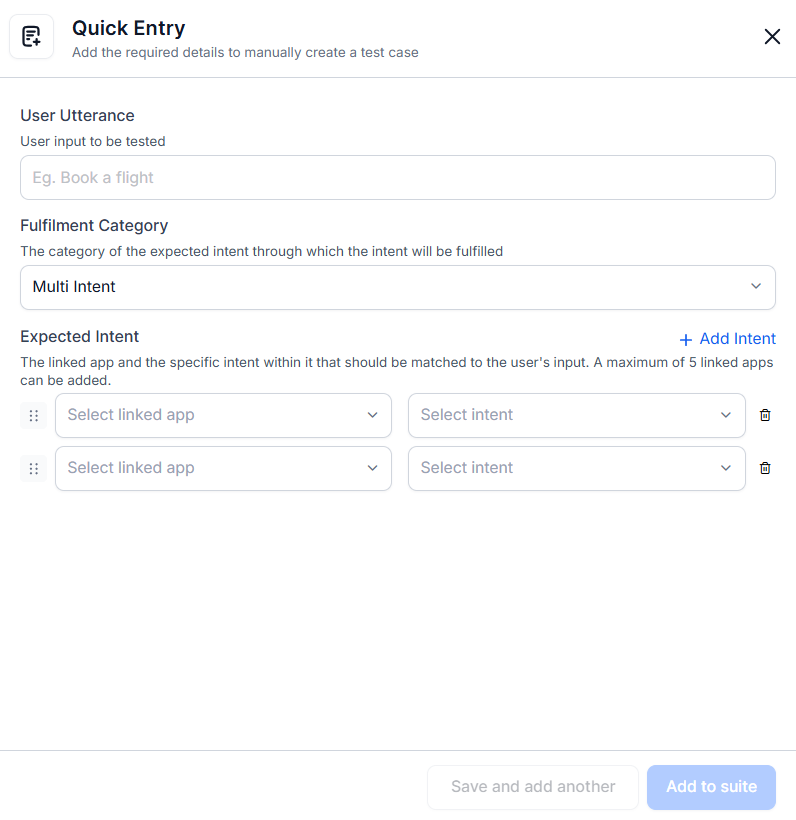
Task: Open first row's Select linked app dropdown
Action: [x=223, y=415]
